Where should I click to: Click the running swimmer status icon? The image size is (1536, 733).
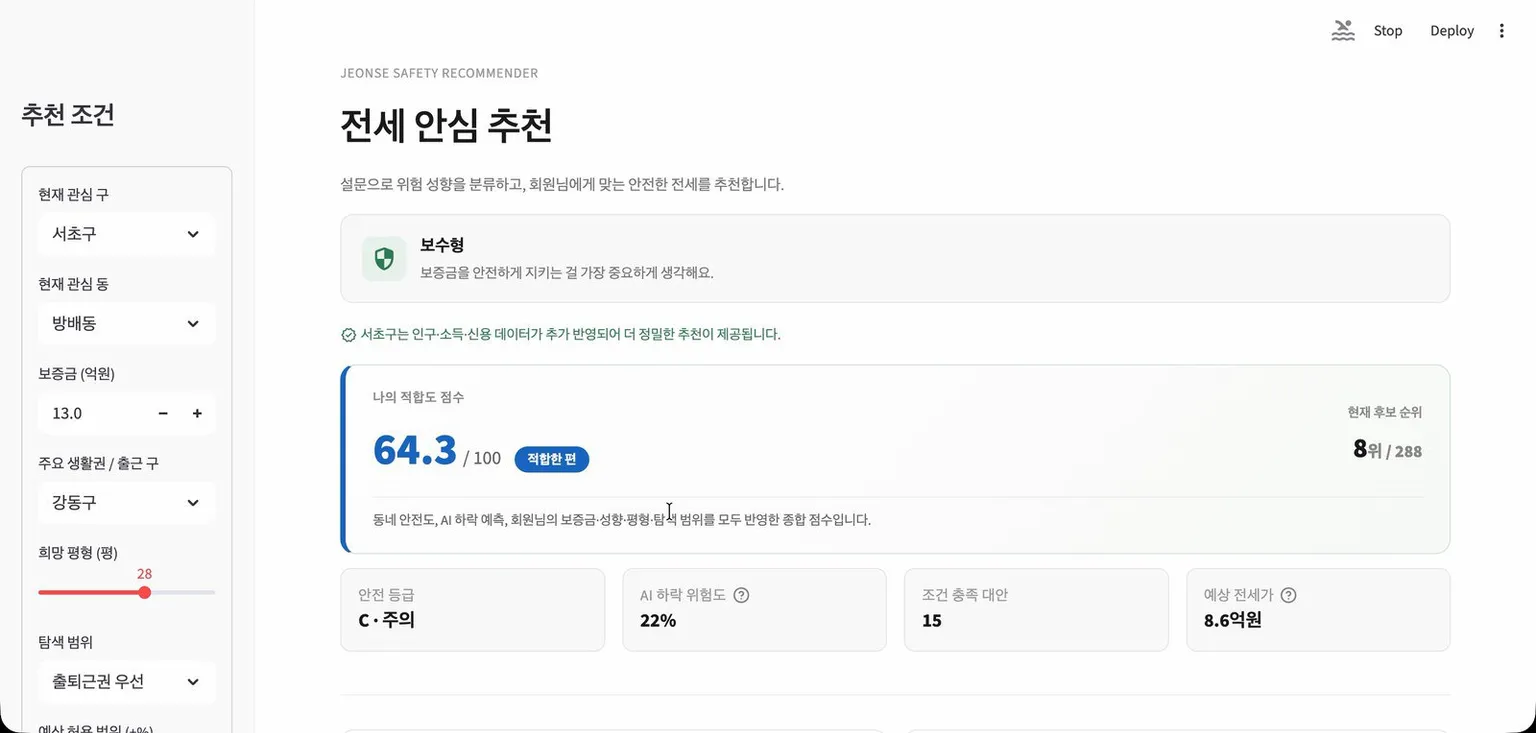(x=1343, y=31)
